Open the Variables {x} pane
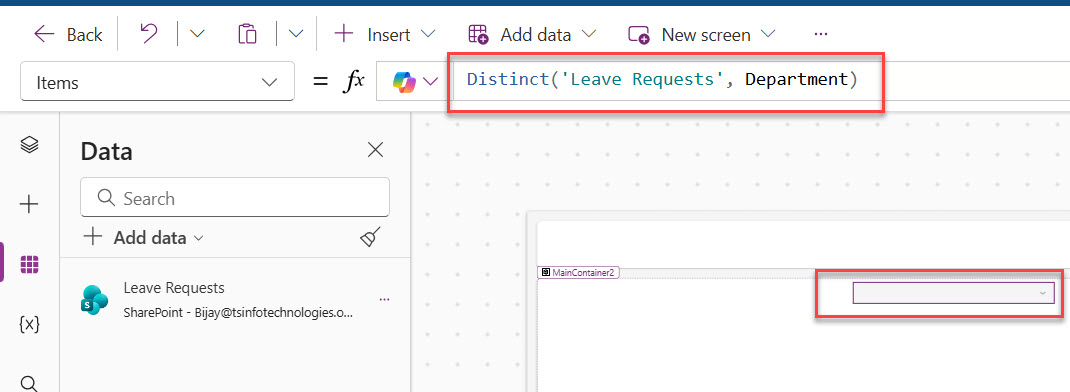Image resolution: width=1070 pixels, height=392 pixels. click(29, 324)
